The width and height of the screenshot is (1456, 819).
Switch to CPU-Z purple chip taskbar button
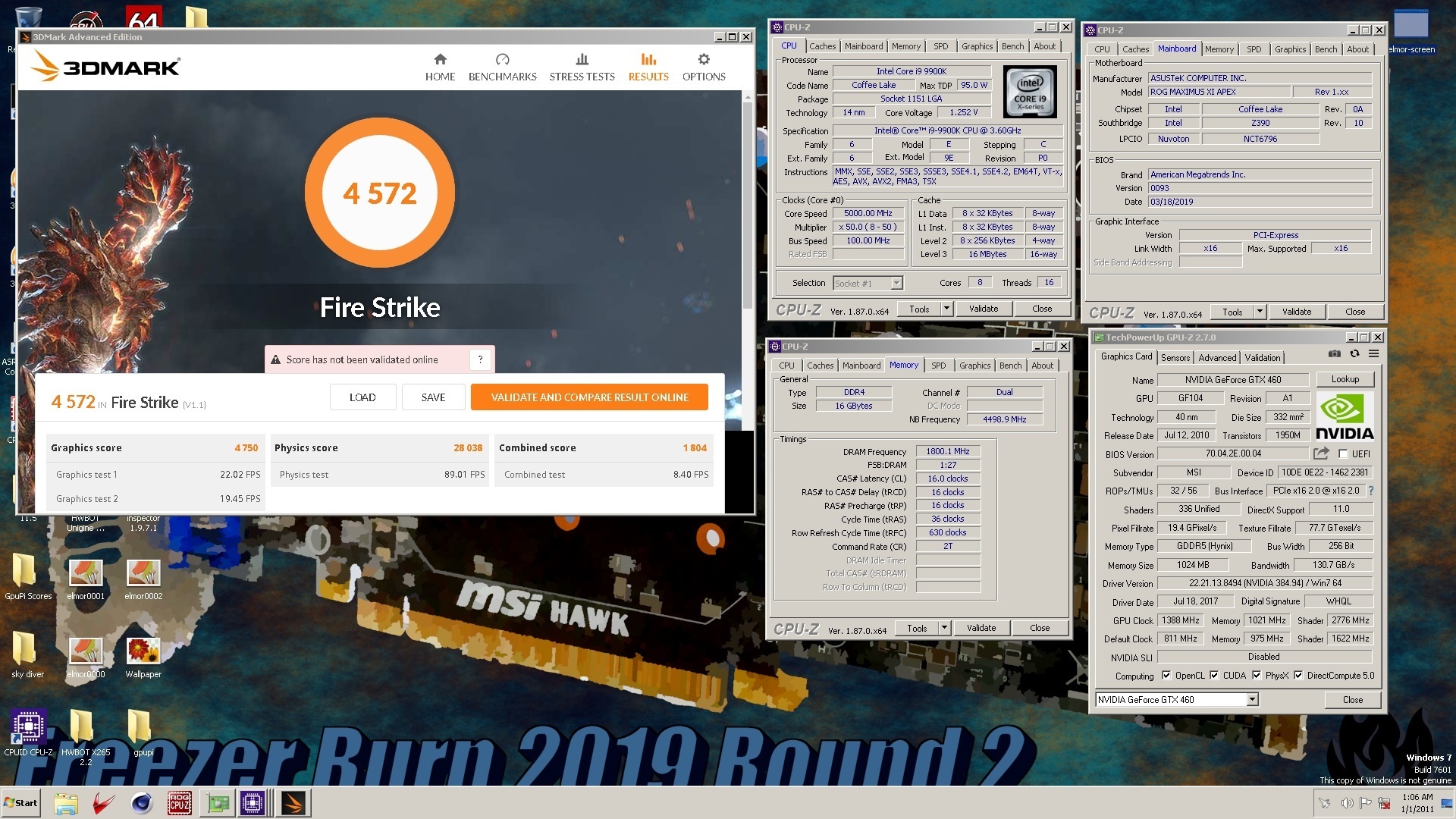[253, 803]
